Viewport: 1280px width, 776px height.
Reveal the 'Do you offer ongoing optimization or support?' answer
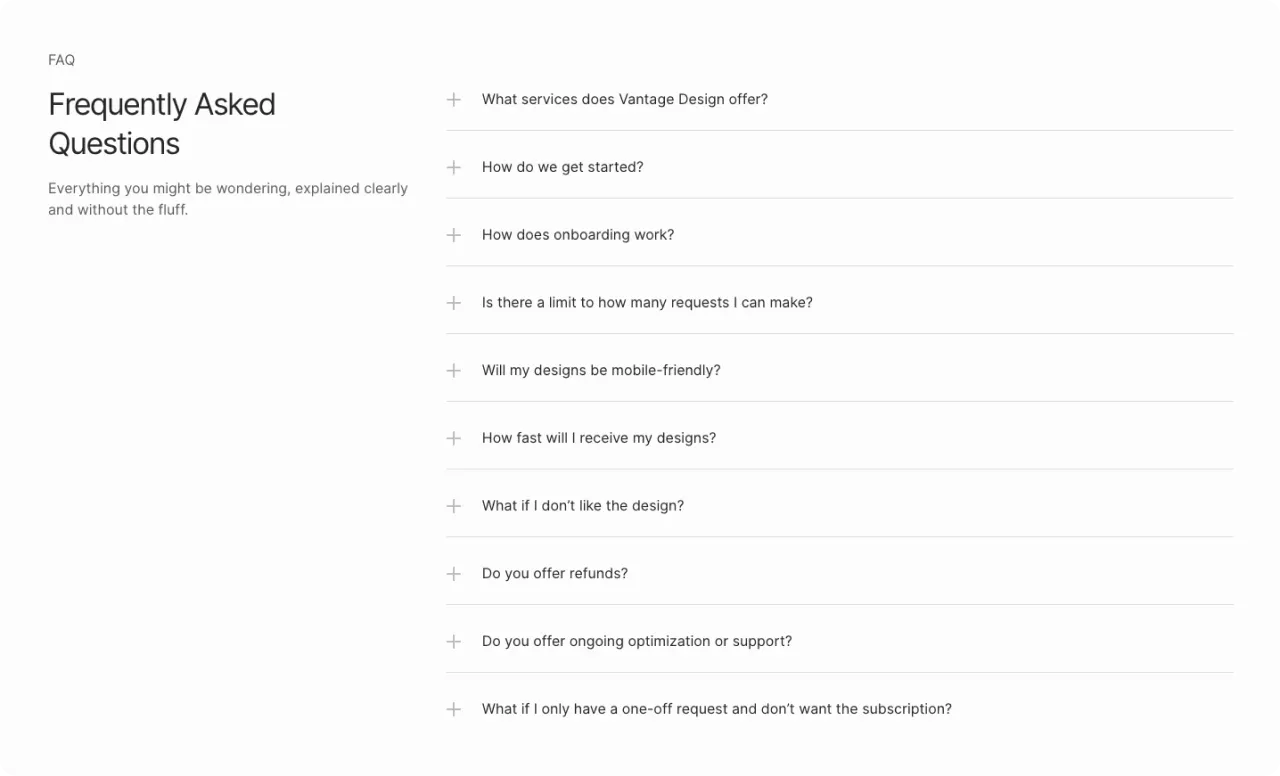(x=840, y=642)
